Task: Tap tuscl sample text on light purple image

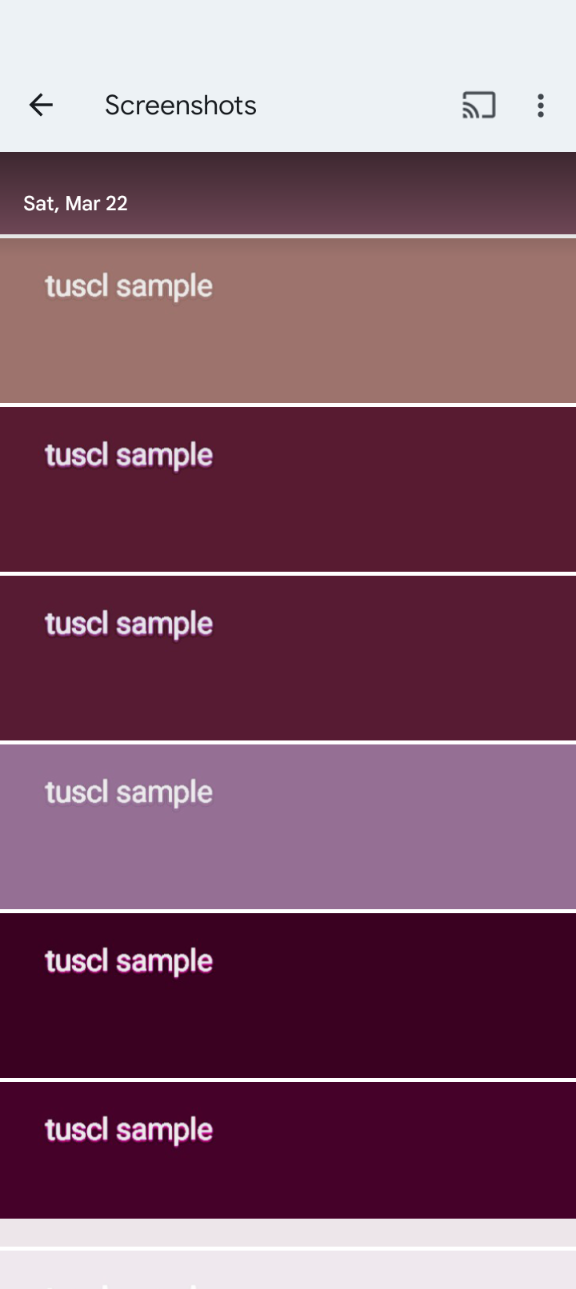Action: click(x=129, y=793)
